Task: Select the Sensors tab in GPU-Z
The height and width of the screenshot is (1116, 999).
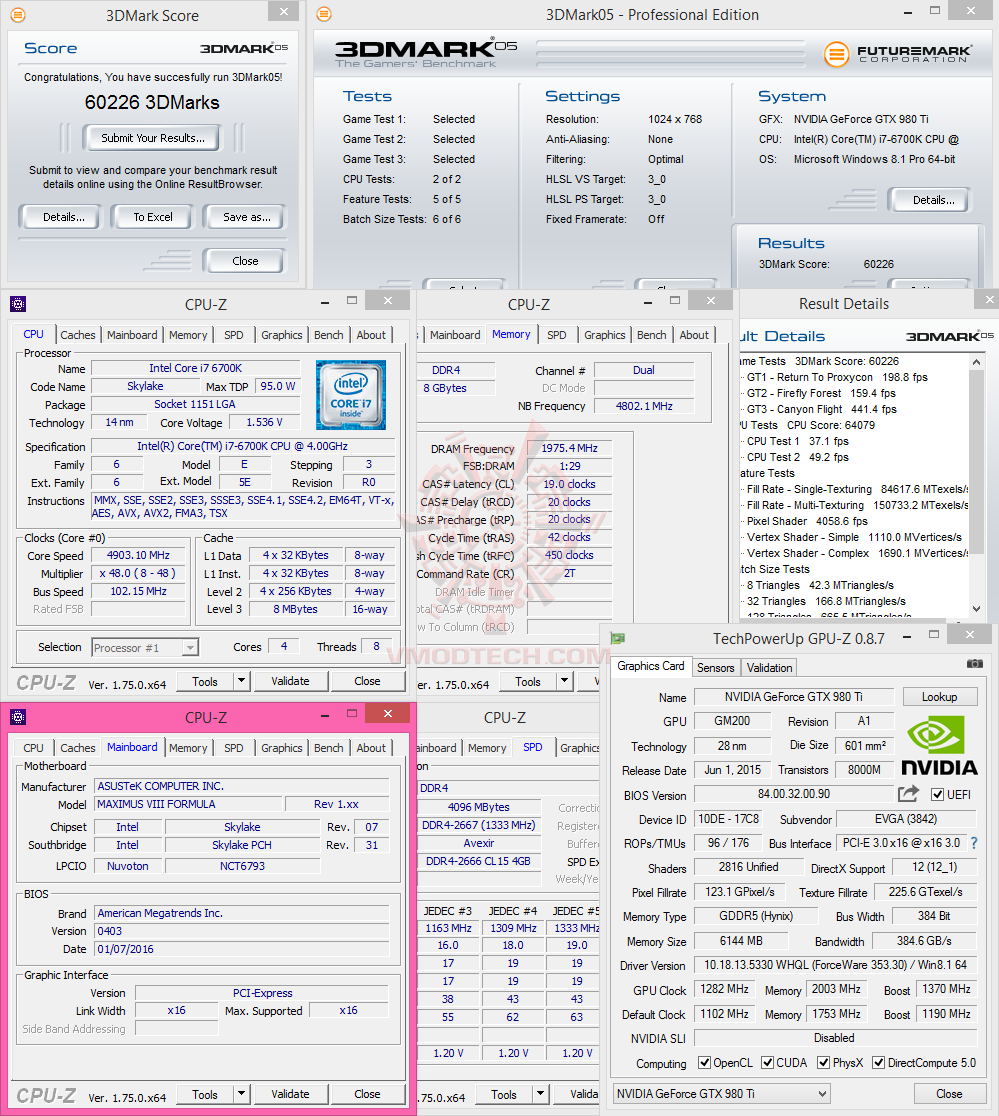Action: point(715,668)
